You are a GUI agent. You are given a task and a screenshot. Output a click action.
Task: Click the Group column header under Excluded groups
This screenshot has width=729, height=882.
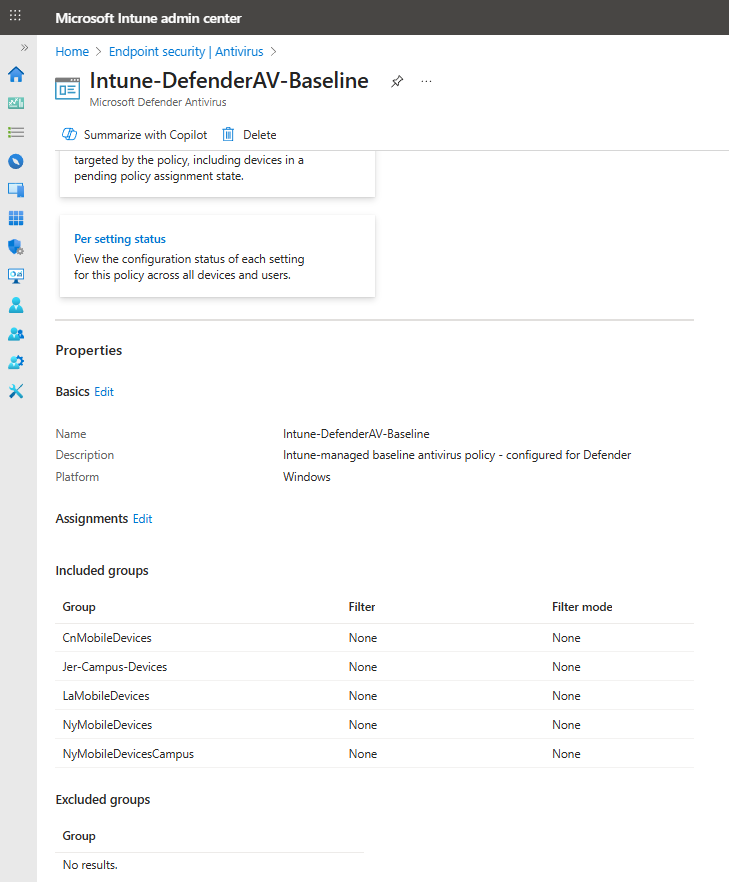79,836
